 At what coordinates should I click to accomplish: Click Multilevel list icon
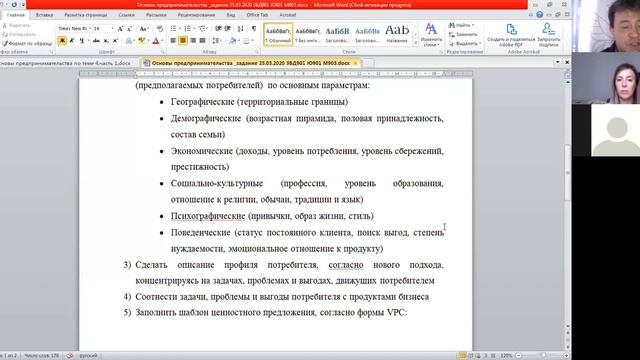click(x=203, y=29)
